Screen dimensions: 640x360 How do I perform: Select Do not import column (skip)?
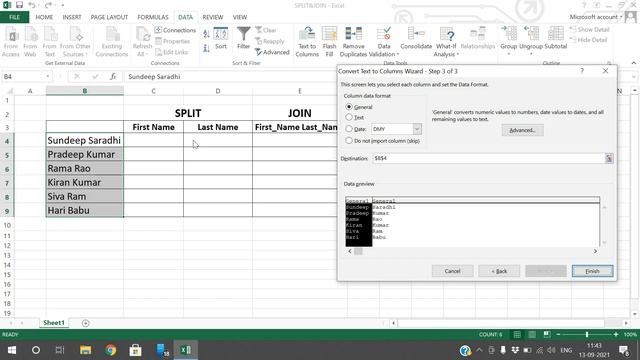point(349,140)
